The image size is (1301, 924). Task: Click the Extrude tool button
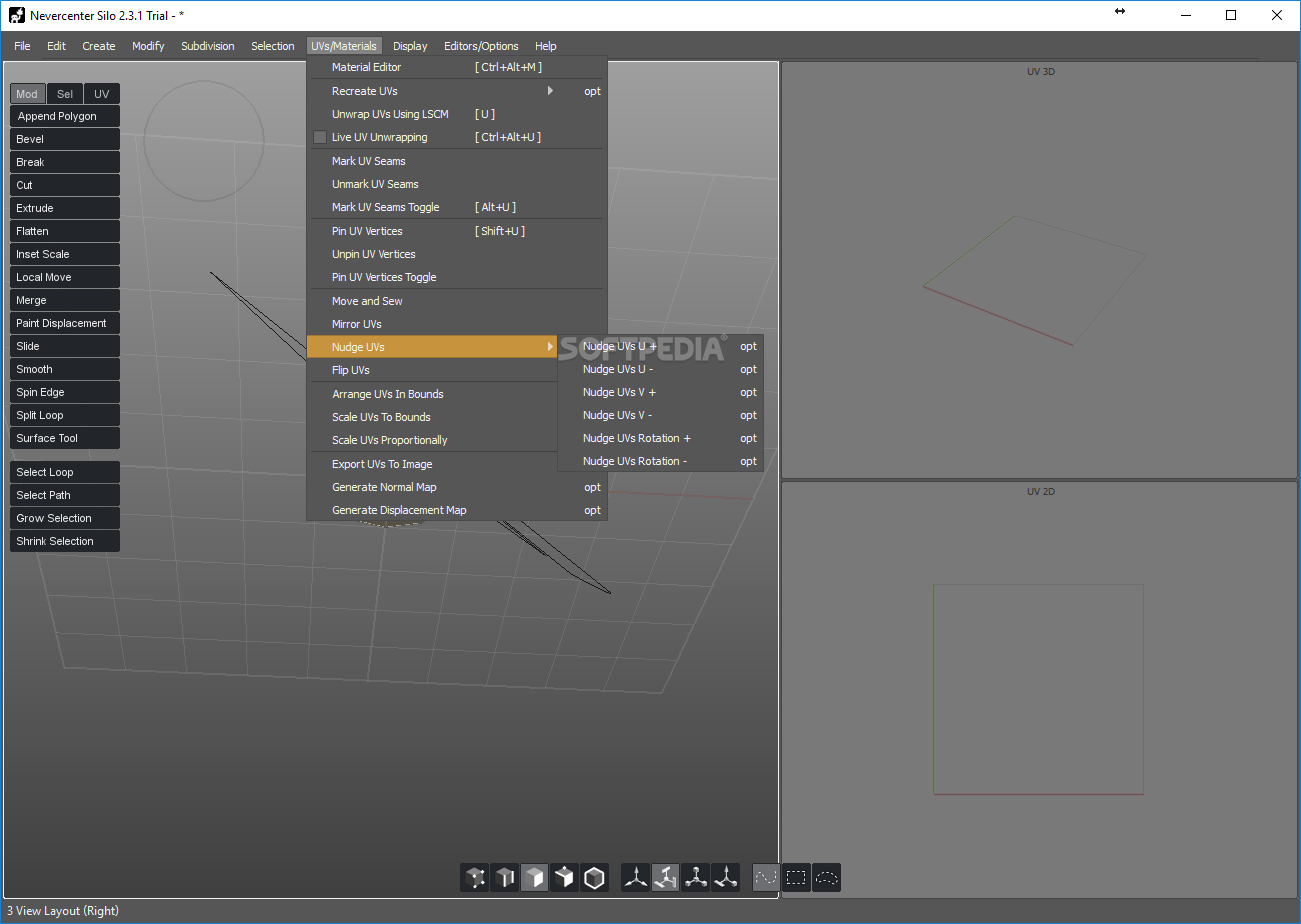coord(65,208)
